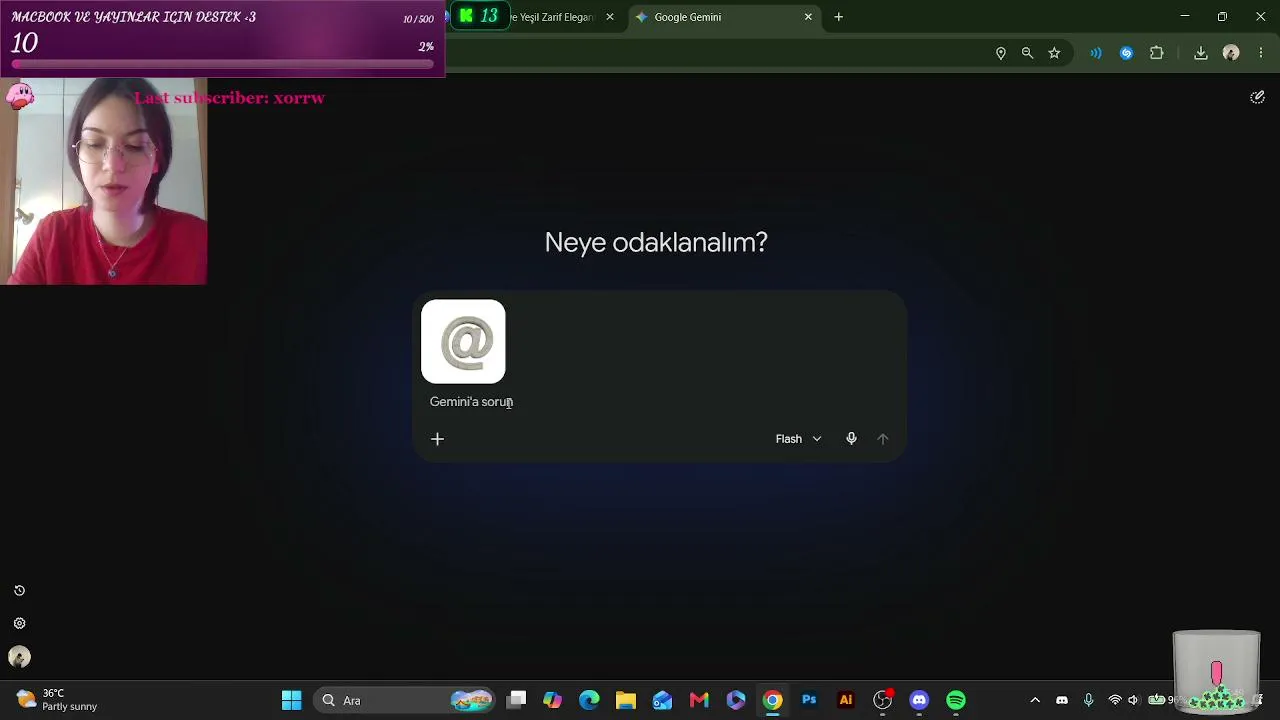
Task: Open Photoshop from the taskbar
Action: tap(809, 700)
